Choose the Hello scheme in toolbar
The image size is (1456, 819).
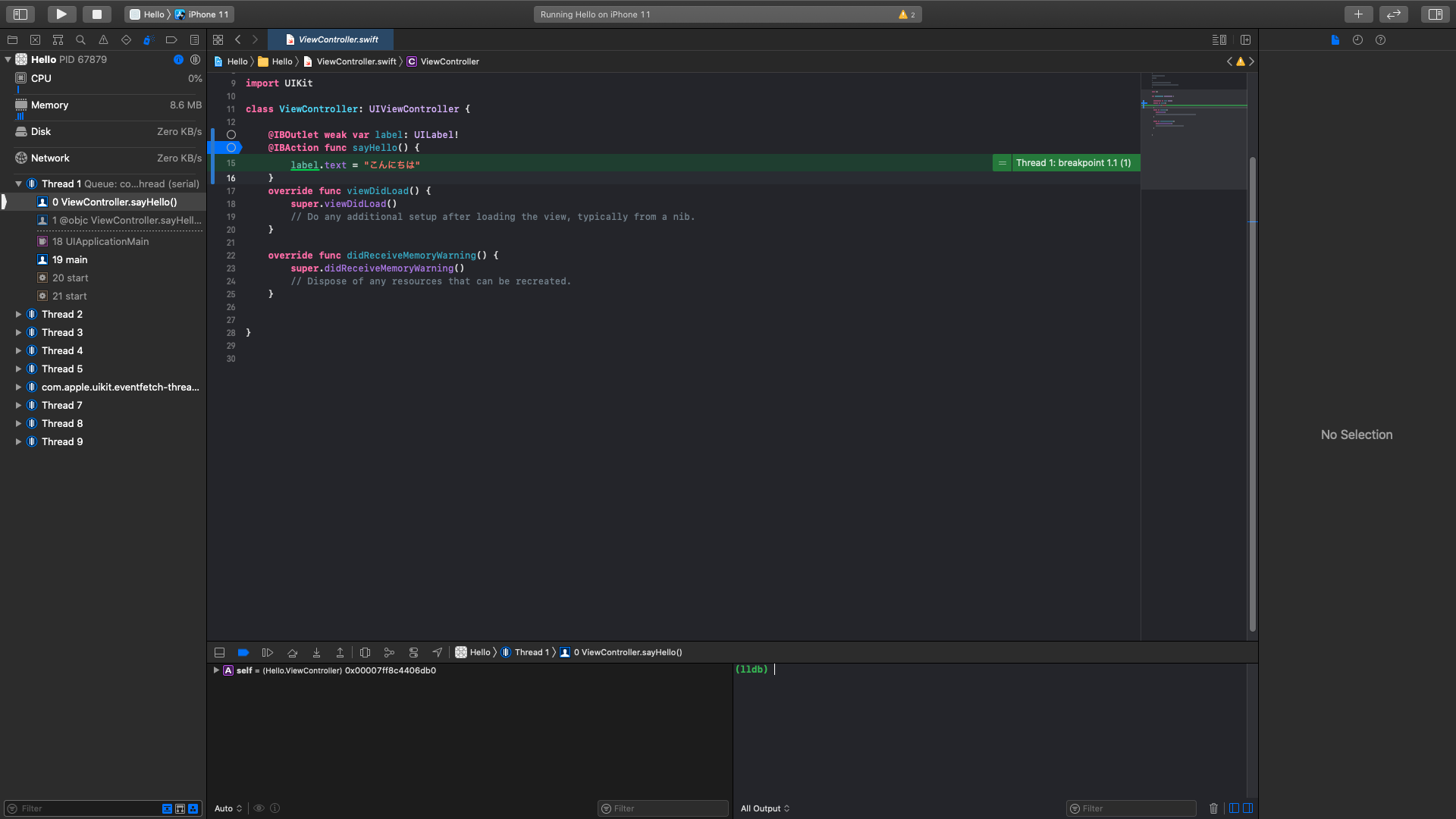point(148,14)
